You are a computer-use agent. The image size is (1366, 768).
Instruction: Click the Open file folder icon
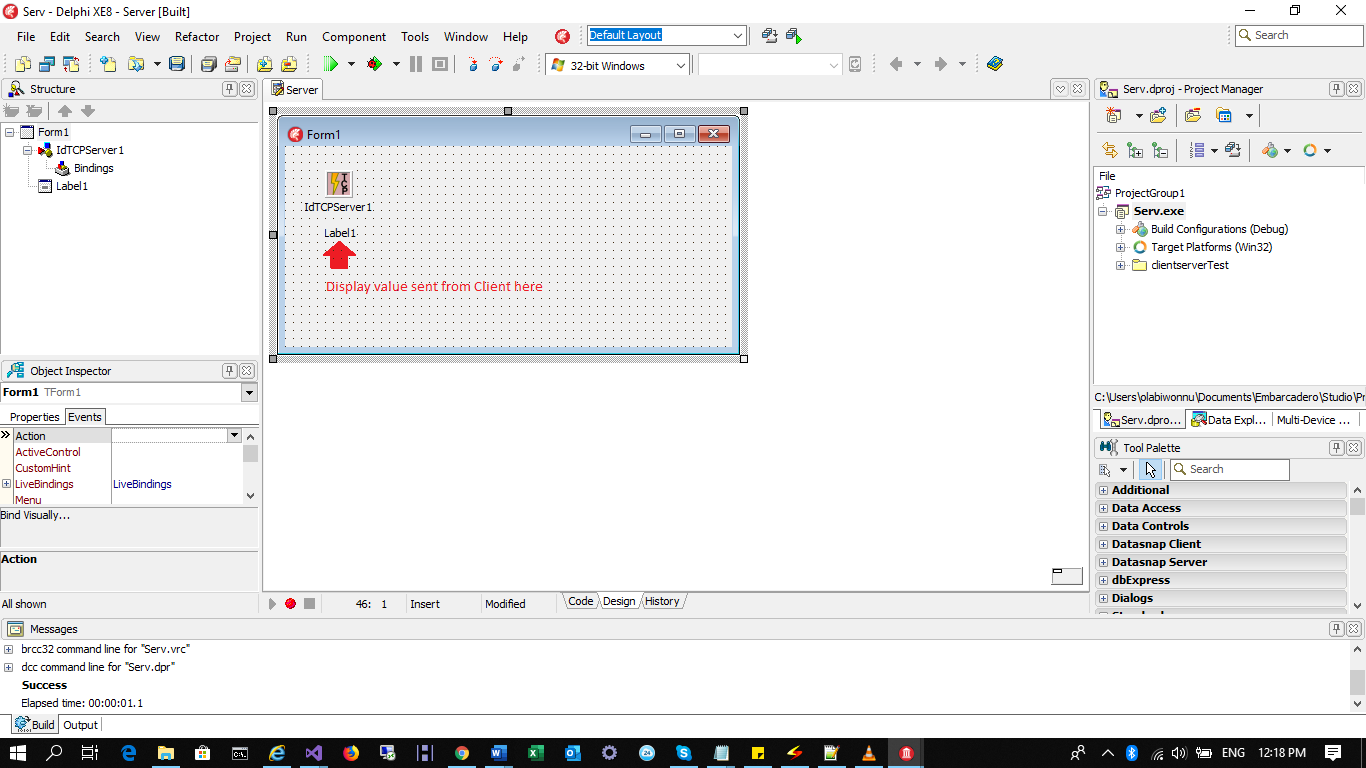(136, 64)
